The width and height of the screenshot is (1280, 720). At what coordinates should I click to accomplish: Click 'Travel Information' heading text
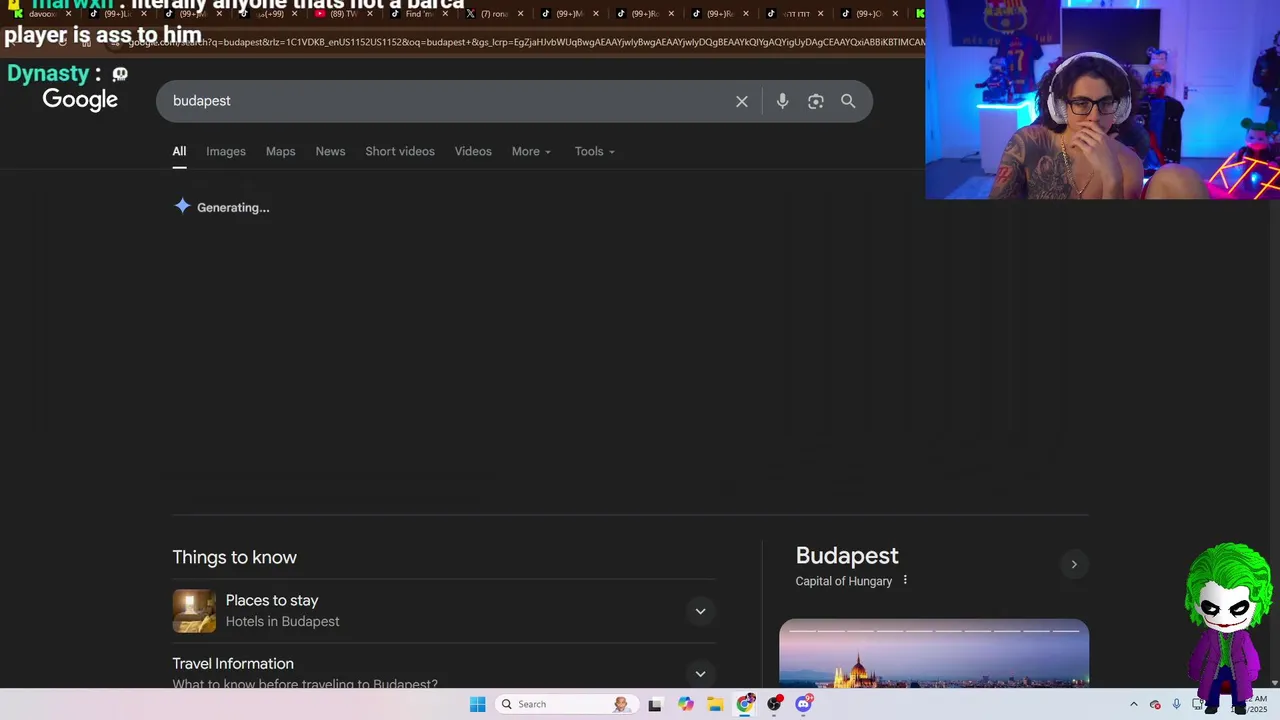[x=233, y=663]
